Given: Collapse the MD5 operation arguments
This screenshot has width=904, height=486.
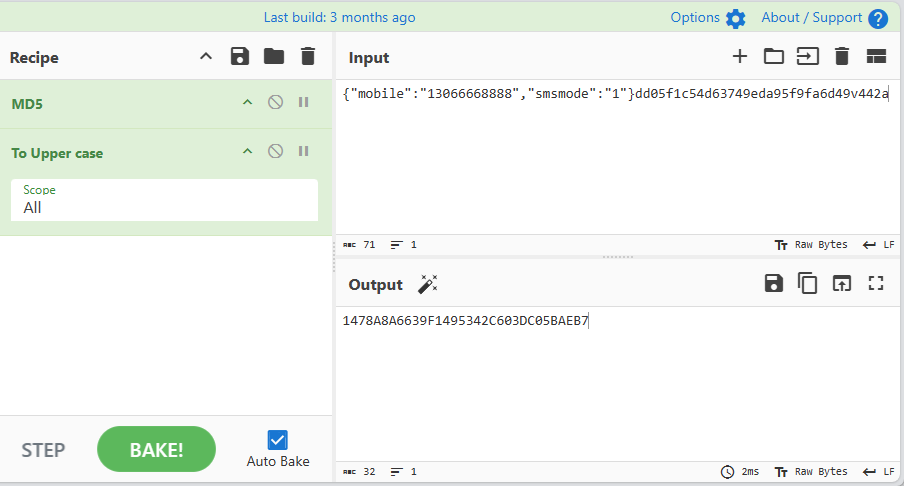Looking at the screenshot, I should [x=247, y=103].
